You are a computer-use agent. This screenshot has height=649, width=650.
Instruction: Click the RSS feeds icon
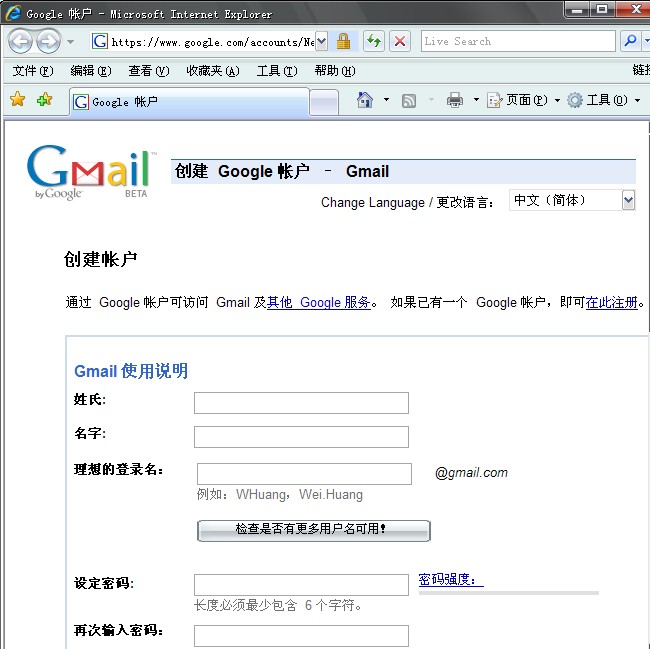[409, 100]
